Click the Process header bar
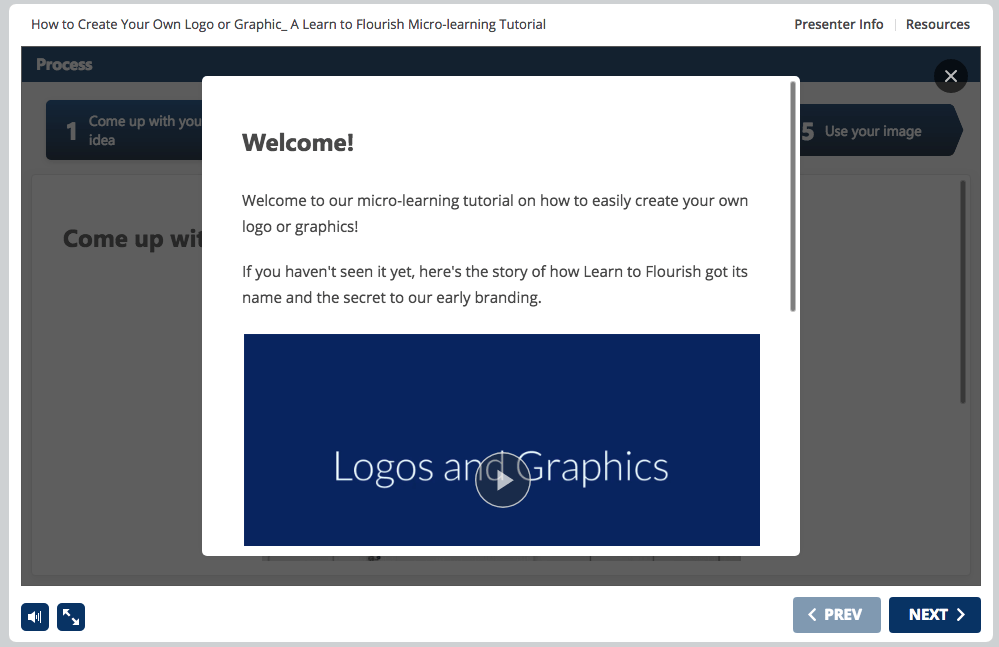The image size is (999, 647). [x=110, y=64]
